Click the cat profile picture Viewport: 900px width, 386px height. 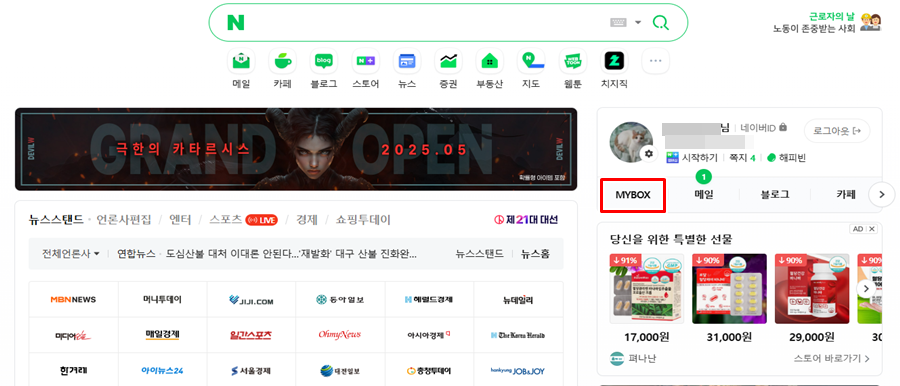coord(631,142)
